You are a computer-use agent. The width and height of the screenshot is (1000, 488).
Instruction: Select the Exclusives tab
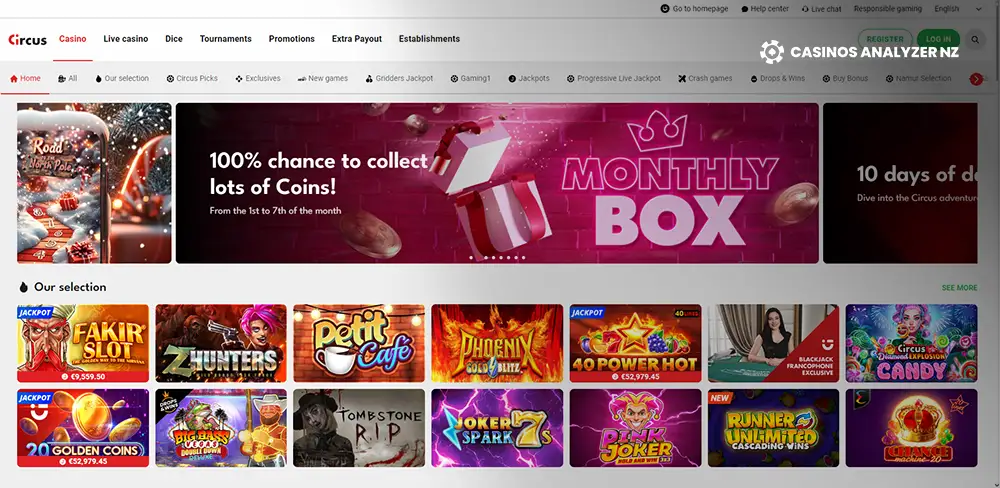pyautogui.click(x=258, y=78)
